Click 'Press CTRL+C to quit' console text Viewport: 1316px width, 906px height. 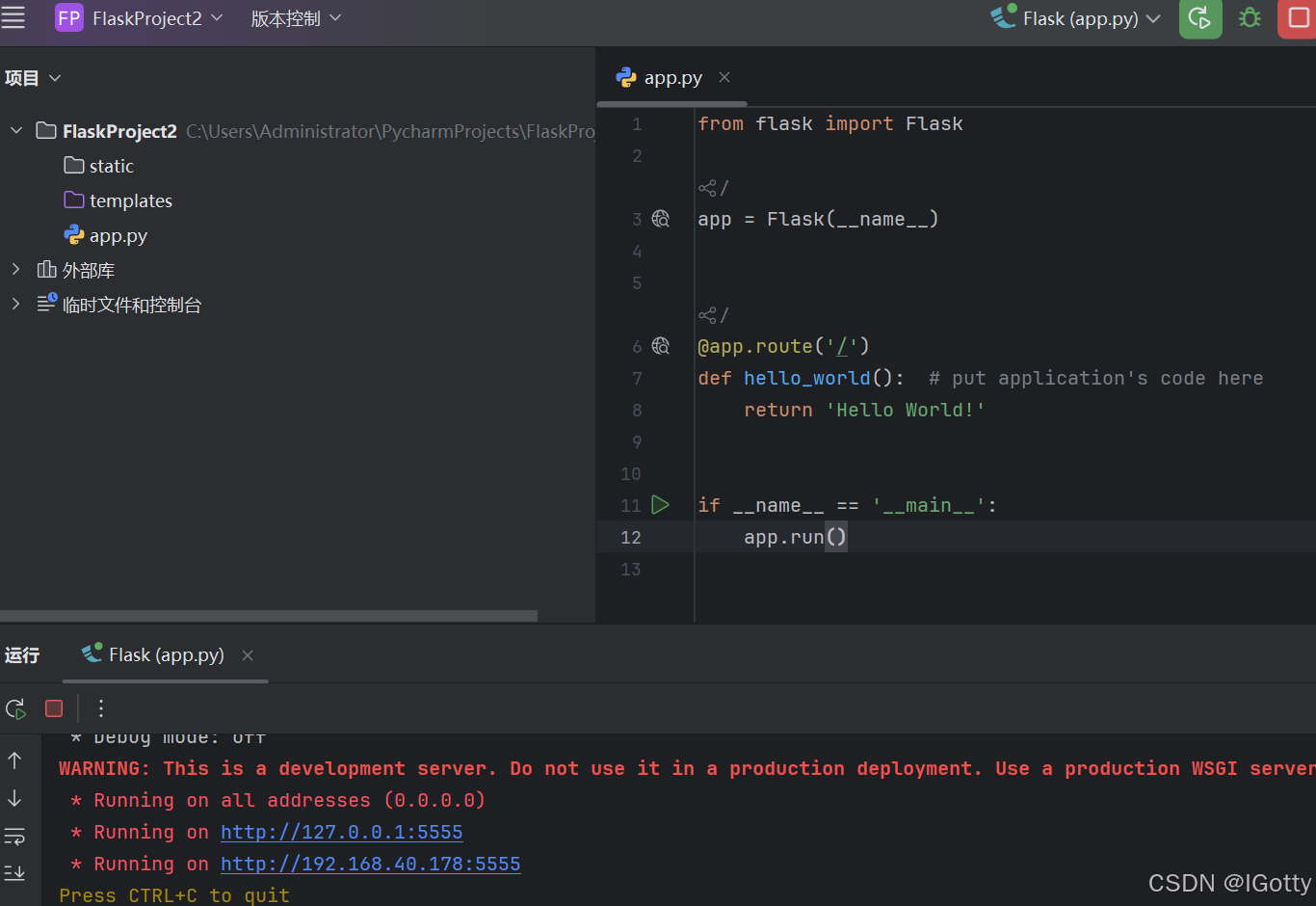[x=174, y=895]
